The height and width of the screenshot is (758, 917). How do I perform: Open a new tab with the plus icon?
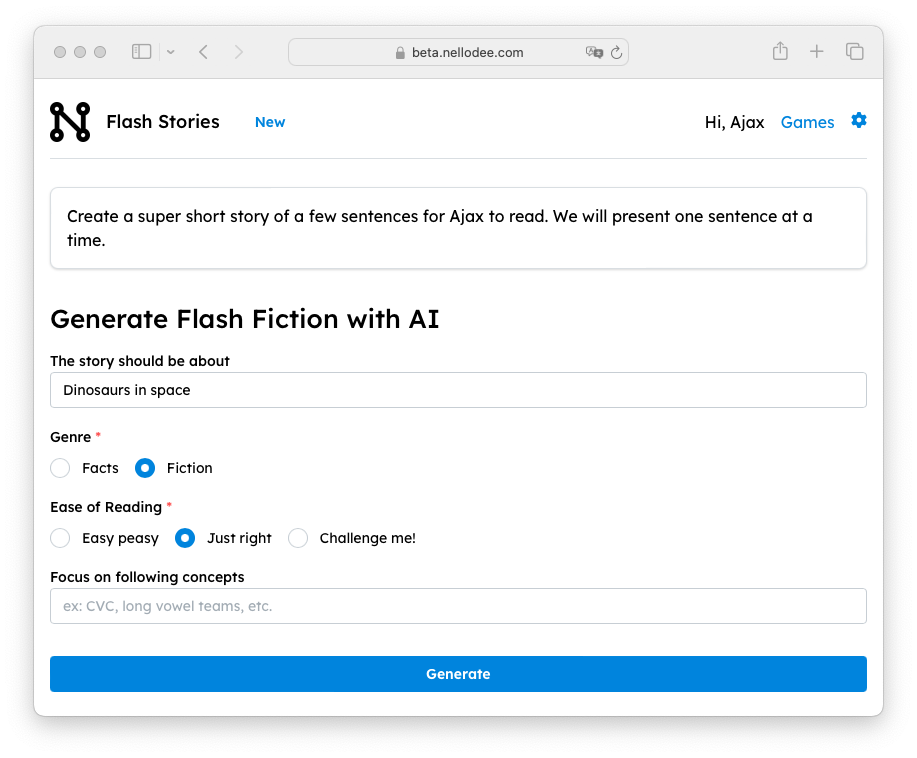click(817, 52)
